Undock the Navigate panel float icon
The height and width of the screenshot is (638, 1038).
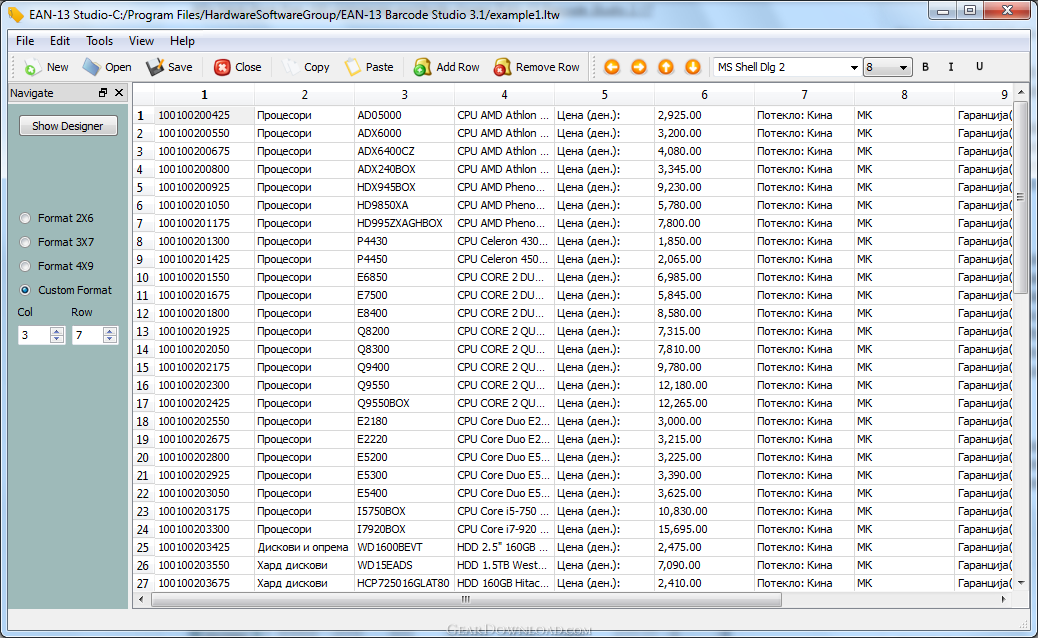pos(103,93)
